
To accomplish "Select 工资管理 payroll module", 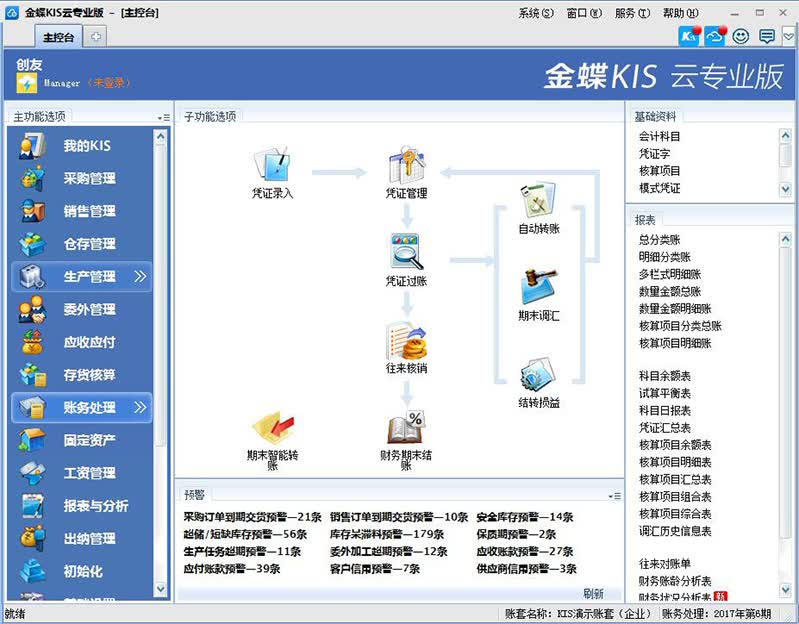I will click(x=80, y=473).
